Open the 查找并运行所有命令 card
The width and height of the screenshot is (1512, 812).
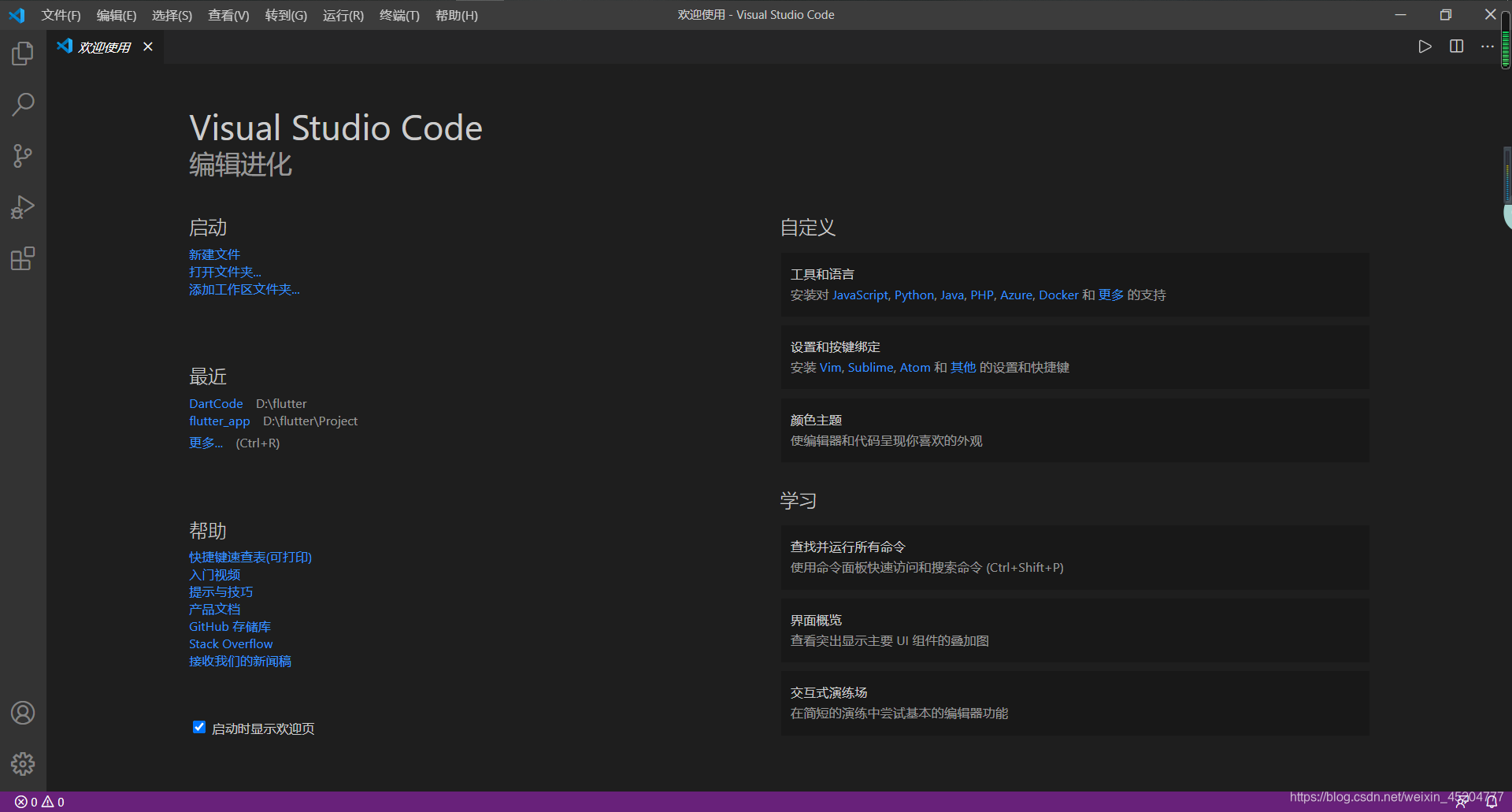point(1075,557)
